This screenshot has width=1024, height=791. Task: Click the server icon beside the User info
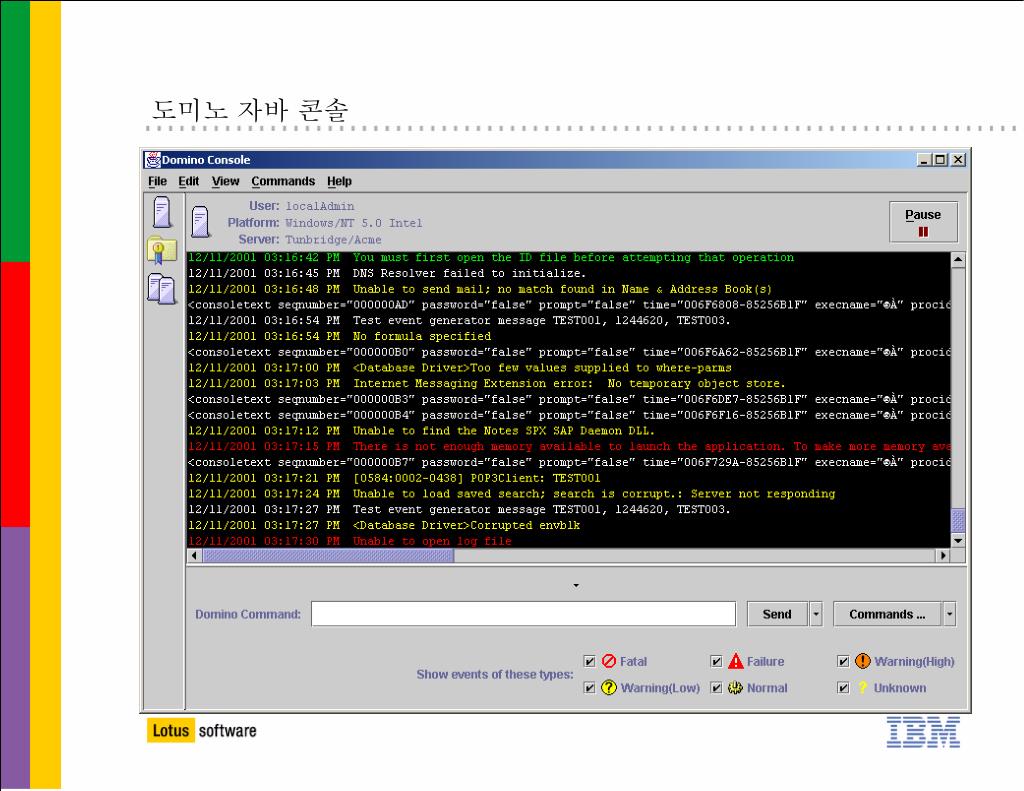click(x=200, y=221)
